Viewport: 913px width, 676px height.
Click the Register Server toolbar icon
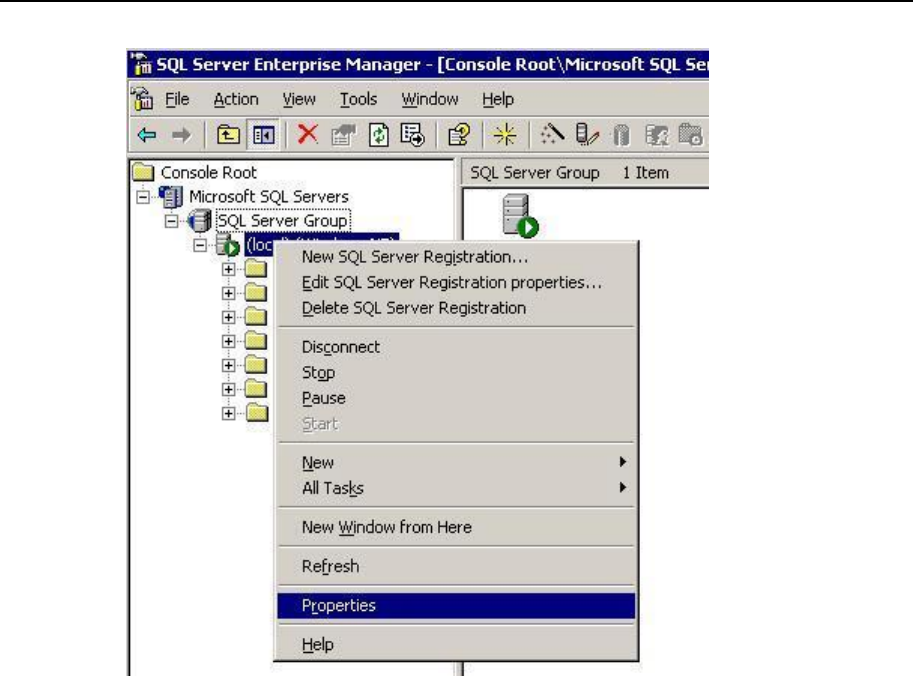coord(586,135)
